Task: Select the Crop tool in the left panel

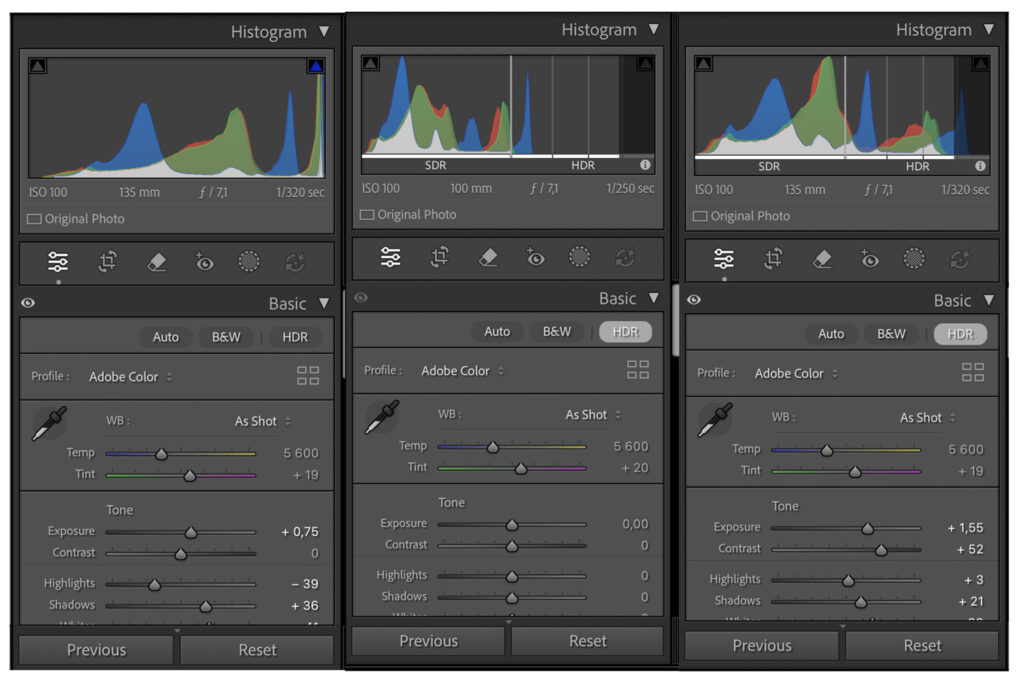Action: (107, 262)
